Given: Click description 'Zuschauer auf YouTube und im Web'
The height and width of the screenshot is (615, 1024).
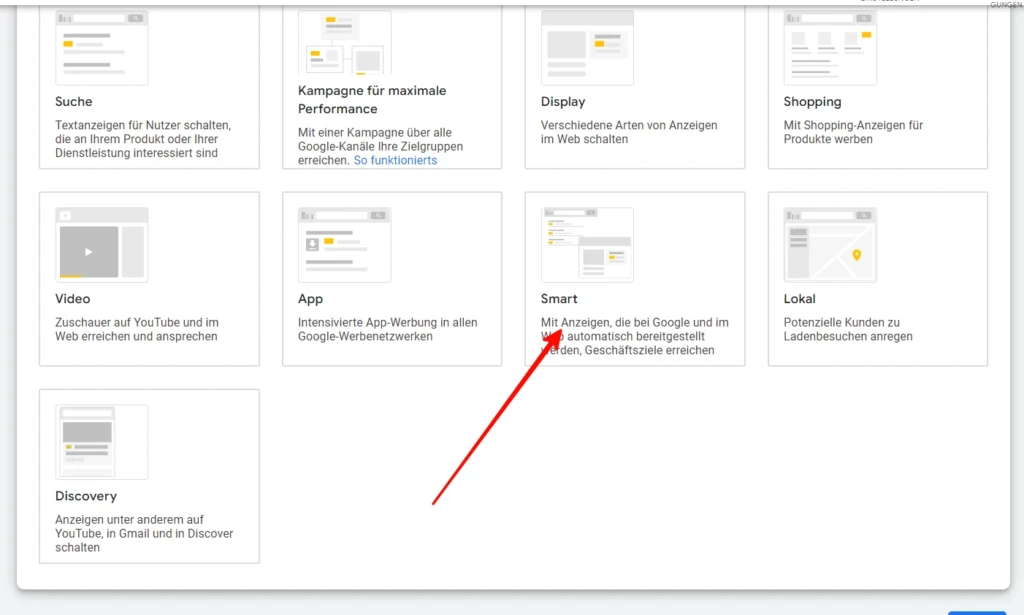Looking at the screenshot, I should point(136,329).
